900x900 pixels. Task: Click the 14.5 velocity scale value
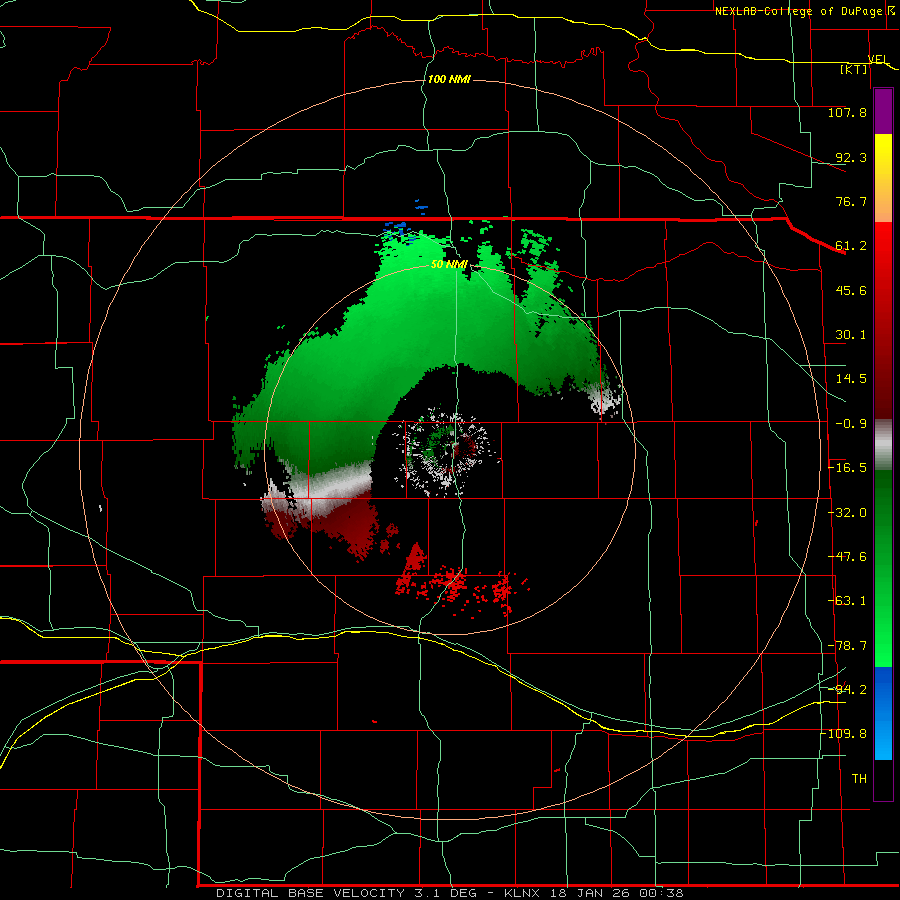click(851, 379)
